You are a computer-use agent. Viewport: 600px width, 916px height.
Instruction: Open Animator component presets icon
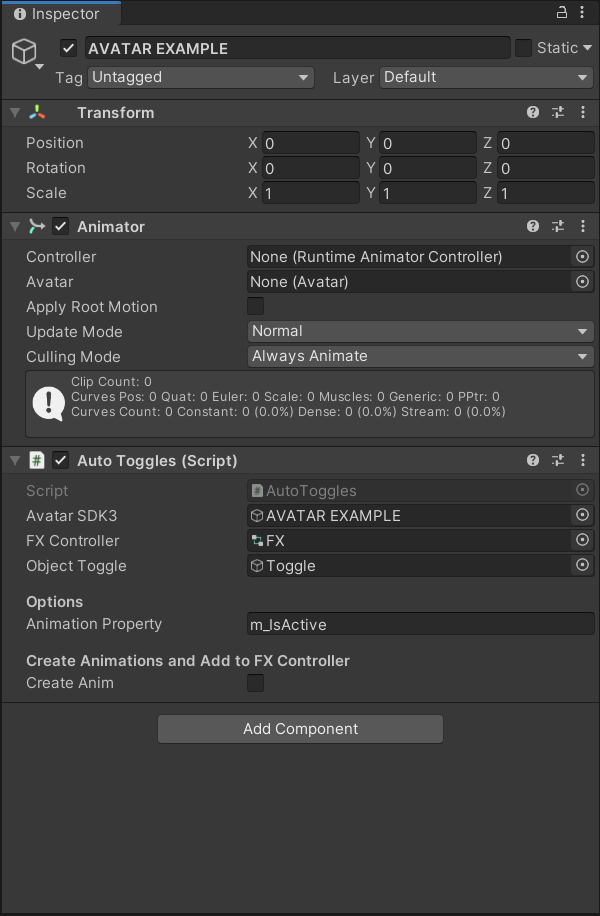(x=558, y=227)
